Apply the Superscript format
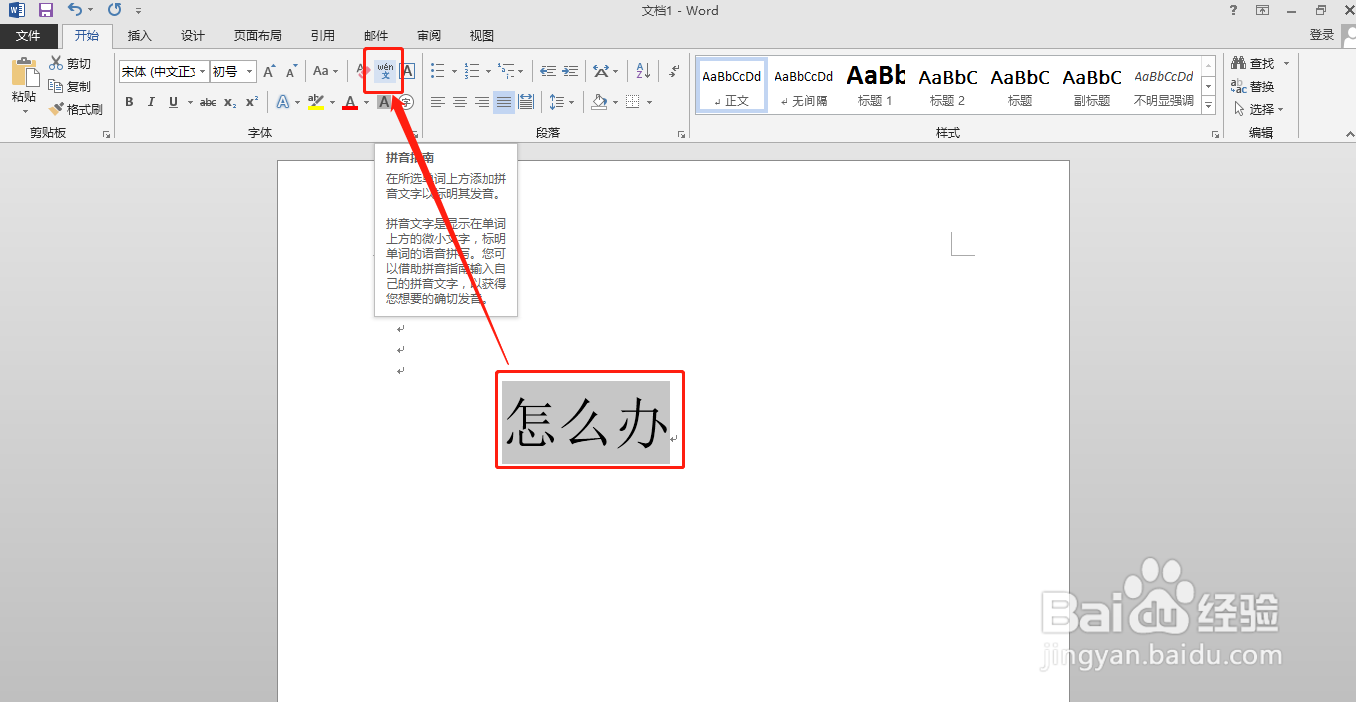This screenshot has height=702, width=1356. point(251,102)
